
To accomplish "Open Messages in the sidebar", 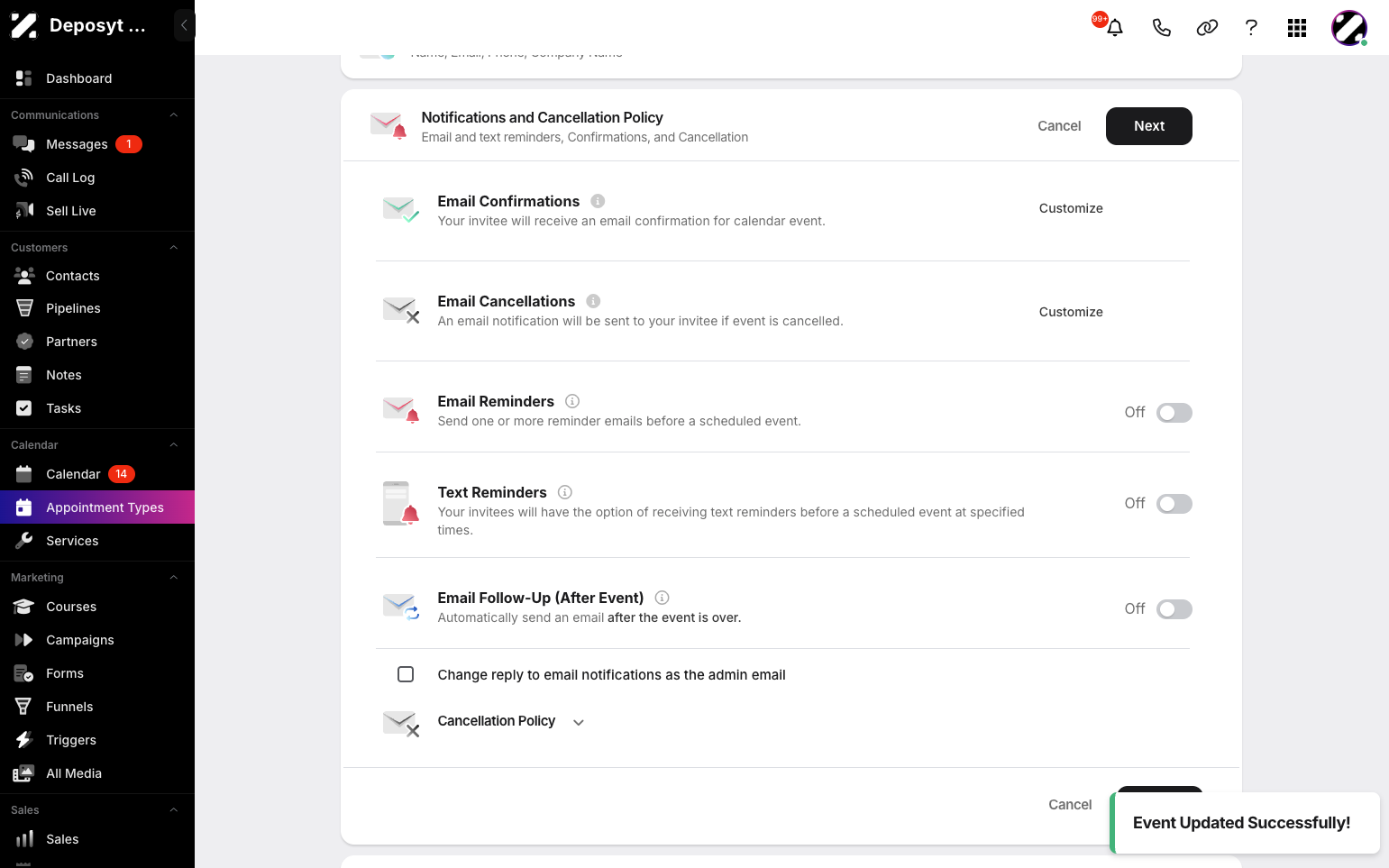I will pyautogui.click(x=97, y=144).
